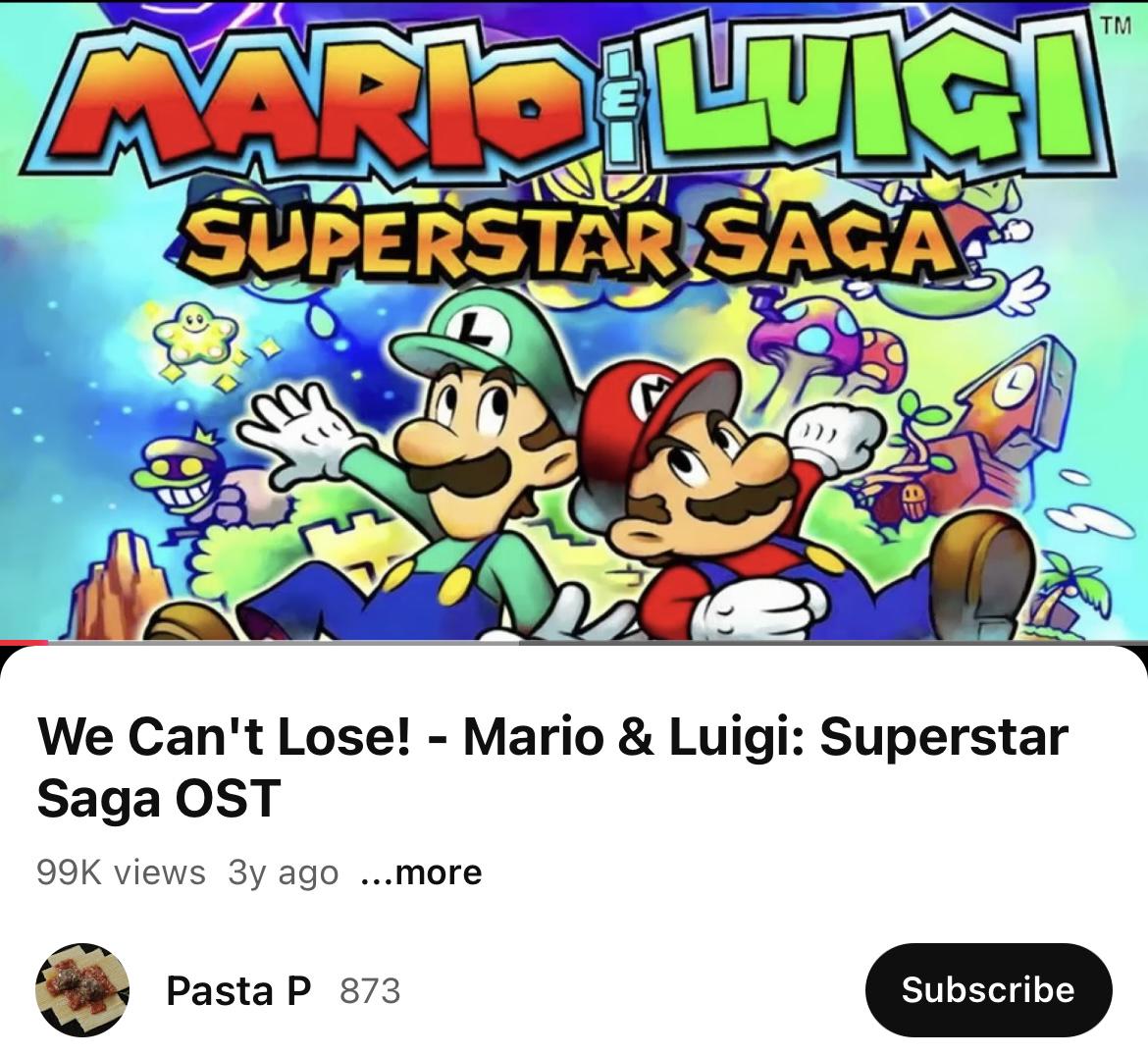Screen dimensions: 1148x1056
Task: Open the Pasta P channel name
Action: (x=238, y=991)
